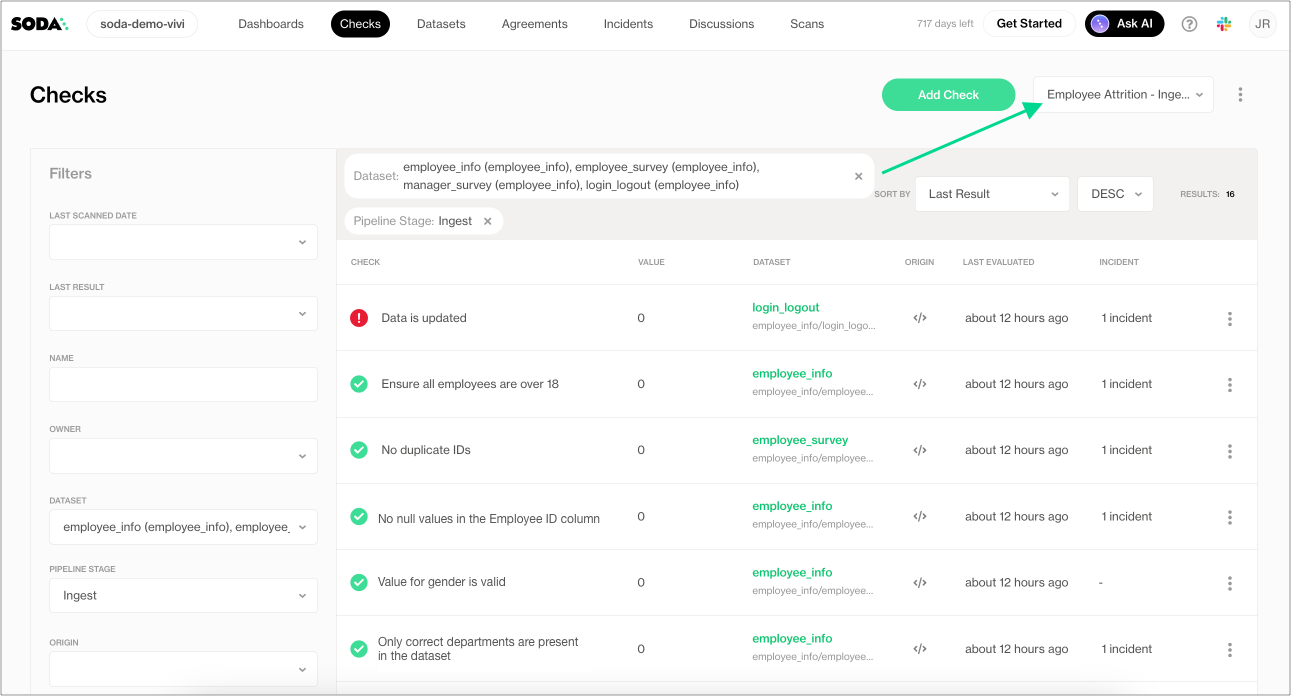This screenshot has width=1291, height=696.
Task: Open three-dot menu for Value for gender is valid
Action: (1229, 583)
